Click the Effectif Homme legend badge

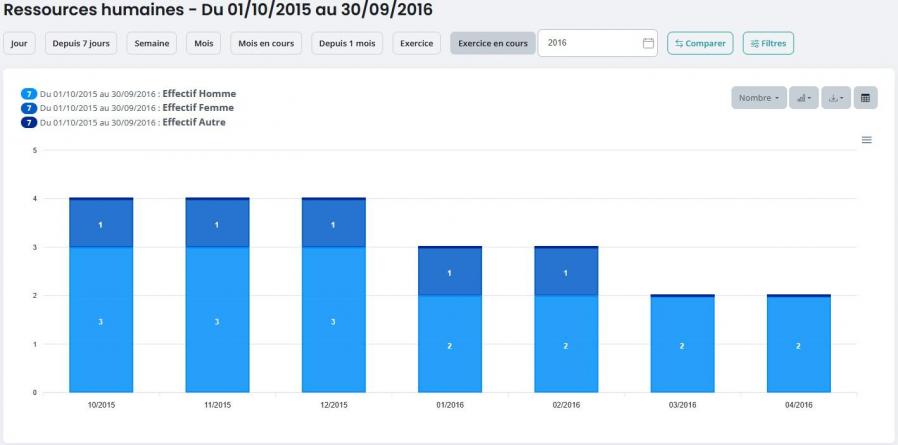(x=29, y=94)
